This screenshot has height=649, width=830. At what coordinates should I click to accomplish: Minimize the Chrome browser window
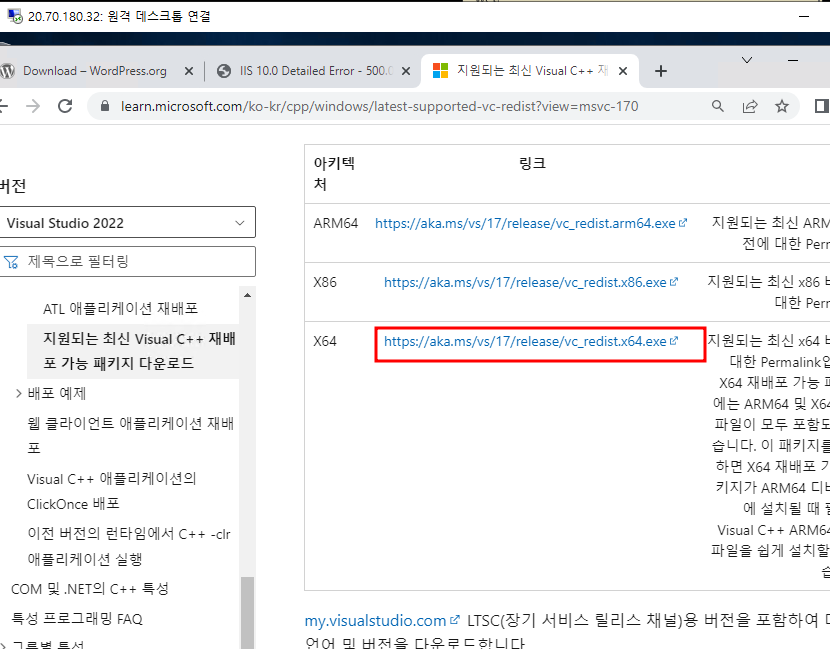click(x=792, y=60)
